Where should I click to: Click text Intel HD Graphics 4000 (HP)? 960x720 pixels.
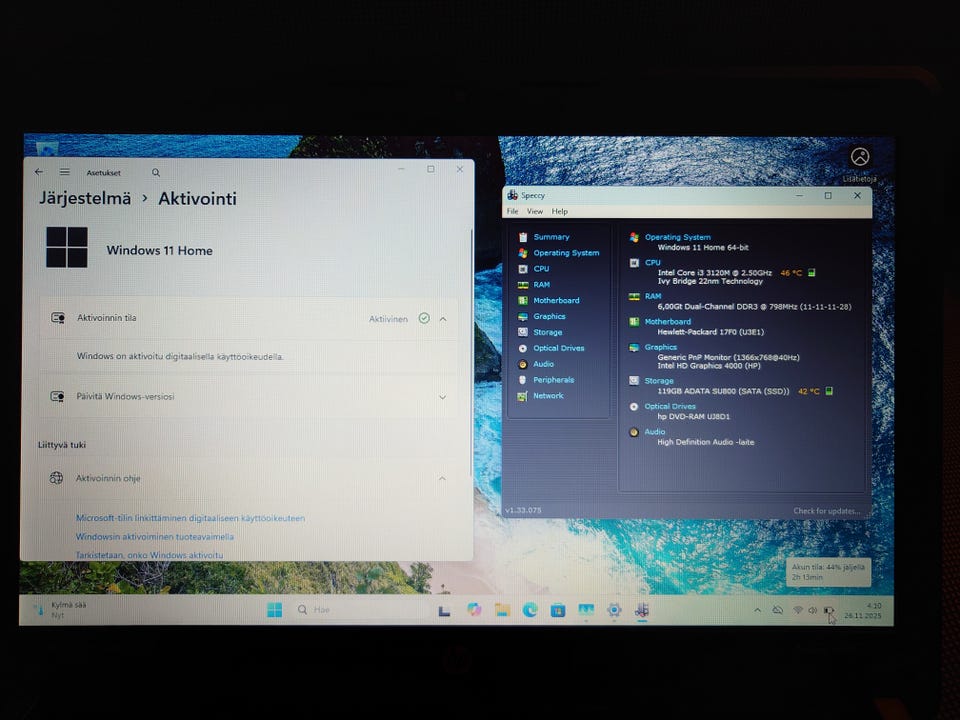(x=709, y=366)
